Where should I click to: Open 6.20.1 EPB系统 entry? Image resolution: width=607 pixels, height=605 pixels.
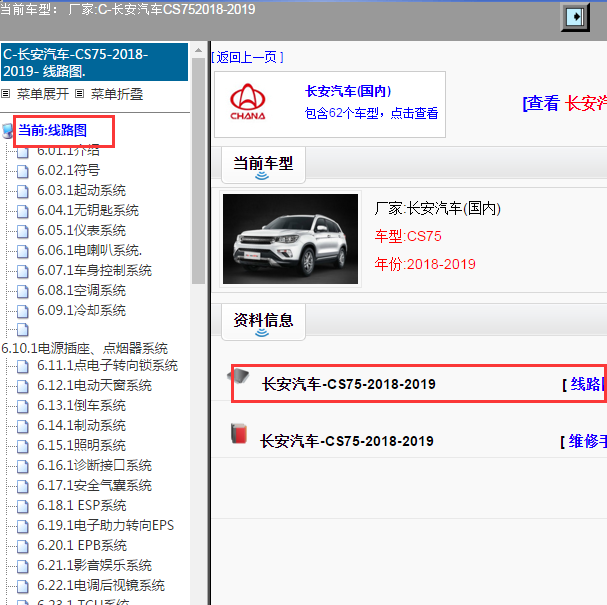click(x=82, y=546)
